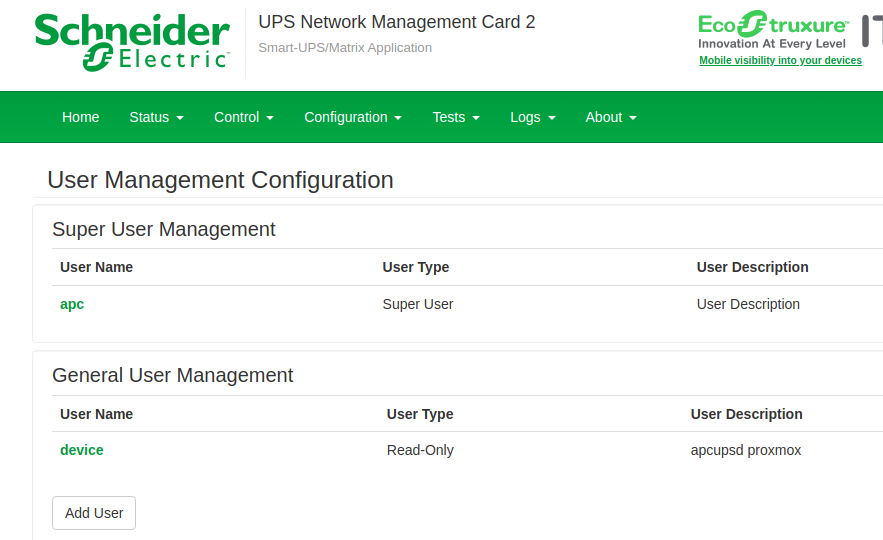Click the apcupsd proxmox description text
Viewport: 883px width, 540px height.
click(x=745, y=450)
